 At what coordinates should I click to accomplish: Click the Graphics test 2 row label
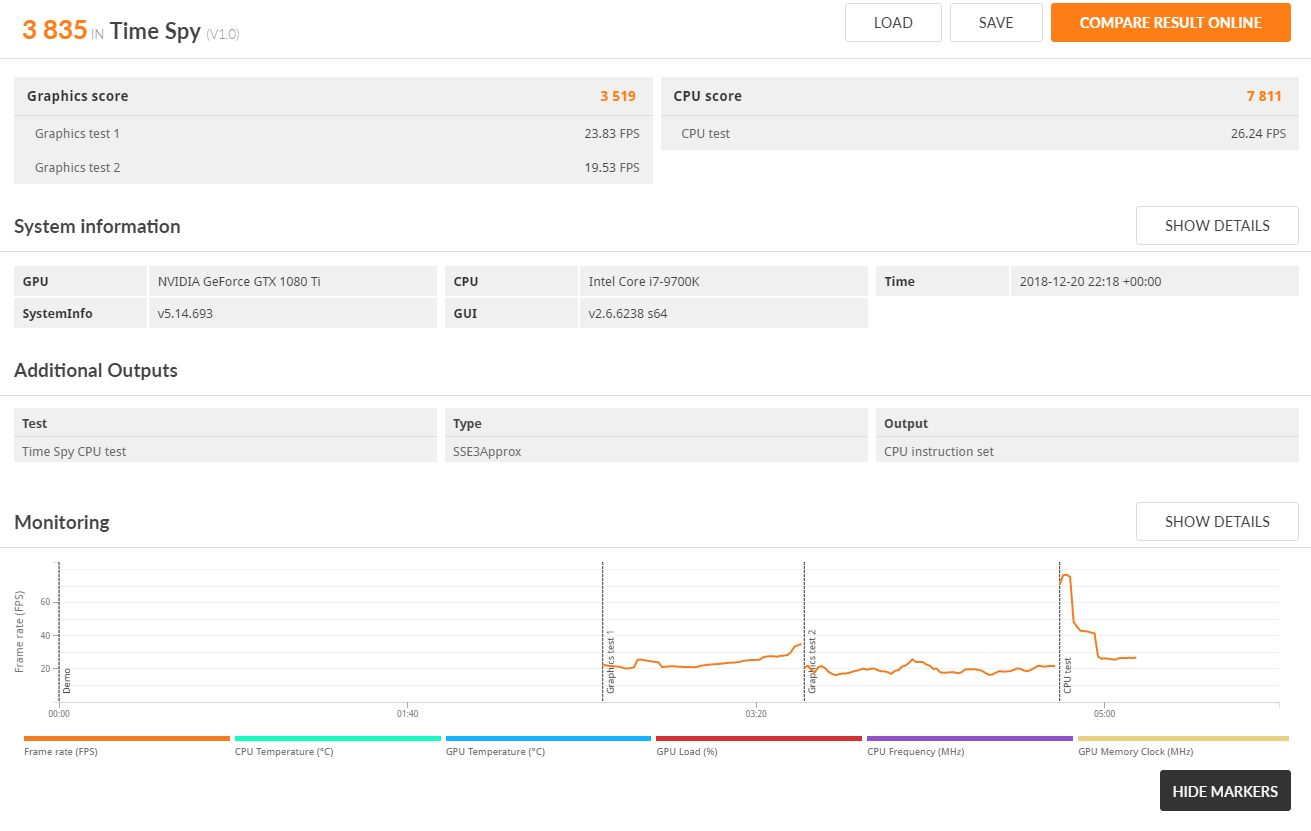coord(77,167)
